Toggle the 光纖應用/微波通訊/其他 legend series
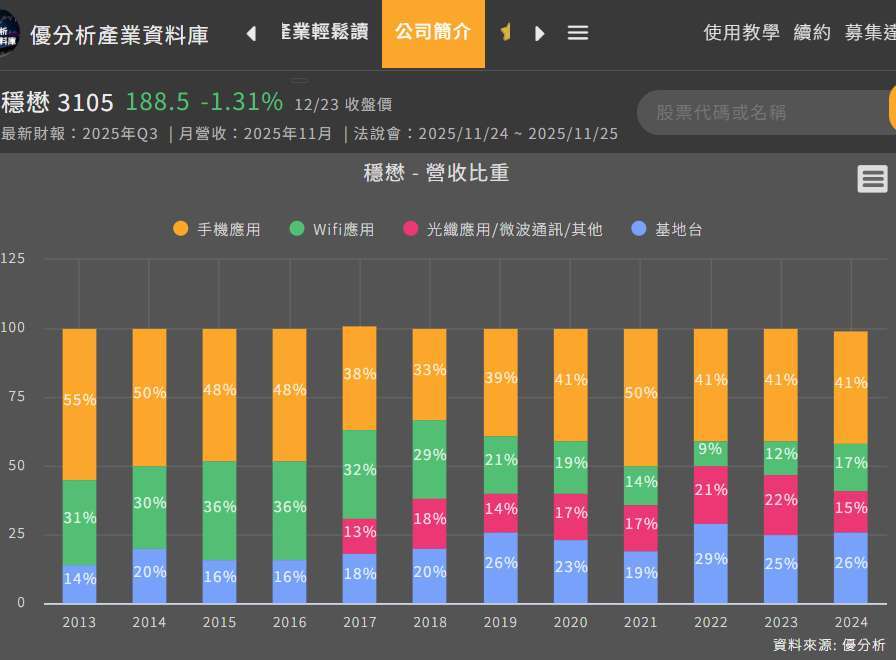Image resolution: width=896 pixels, height=660 pixels. [514, 229]
